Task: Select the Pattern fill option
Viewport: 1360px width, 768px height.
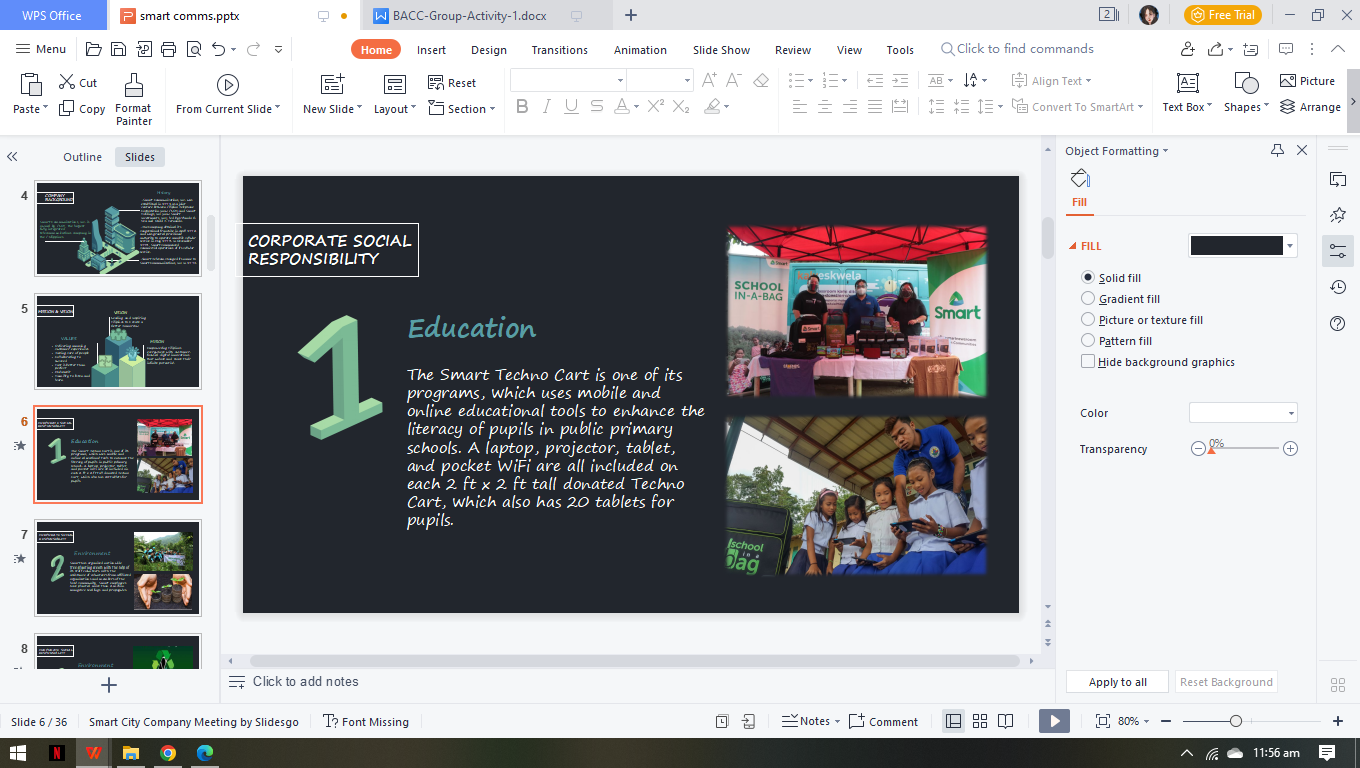Action: coord(1088,340)
